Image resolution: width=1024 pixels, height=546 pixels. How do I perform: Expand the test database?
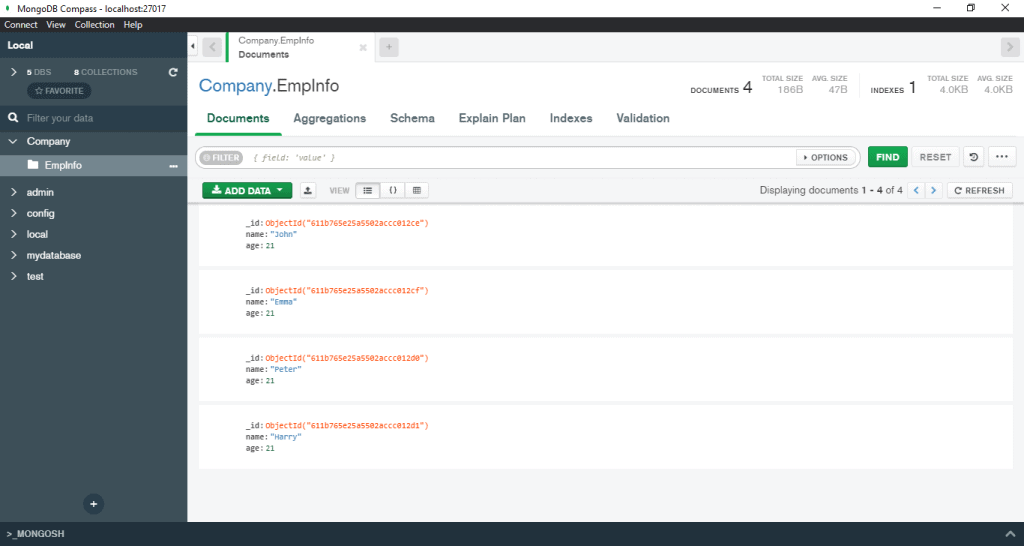(14, 276)
